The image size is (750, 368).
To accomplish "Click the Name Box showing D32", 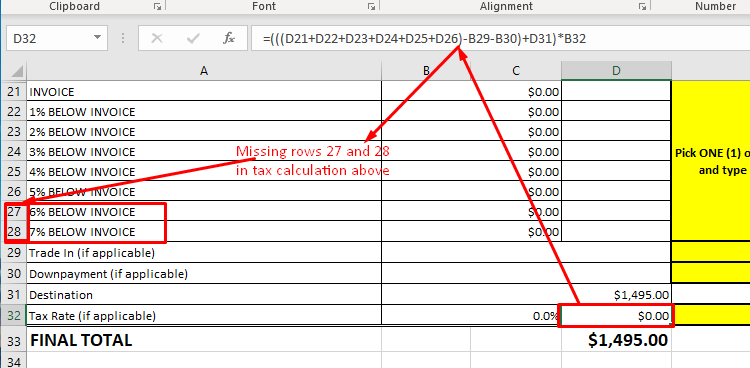I will [50, 38].
